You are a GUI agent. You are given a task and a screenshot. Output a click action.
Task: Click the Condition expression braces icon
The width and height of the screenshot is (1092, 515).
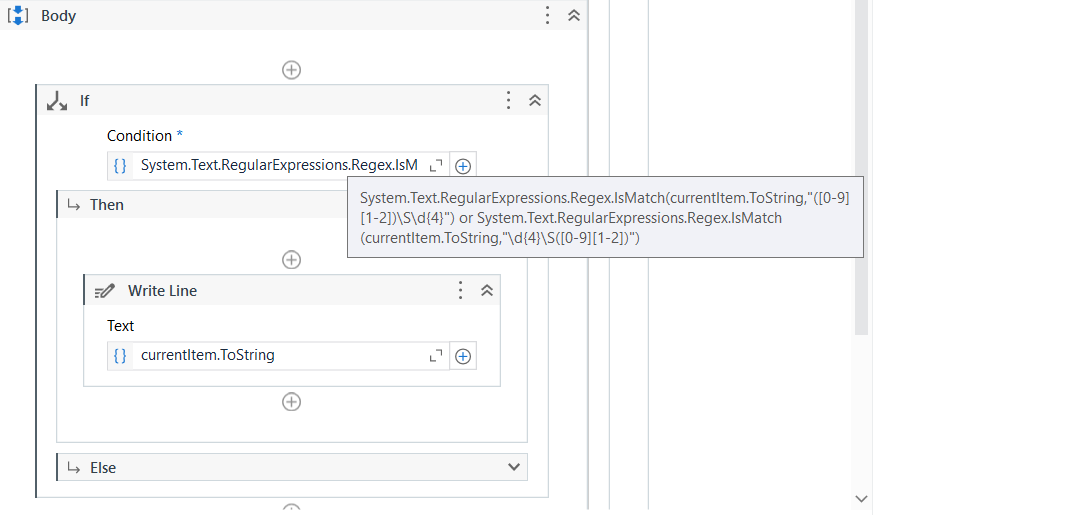pos(120,166)
